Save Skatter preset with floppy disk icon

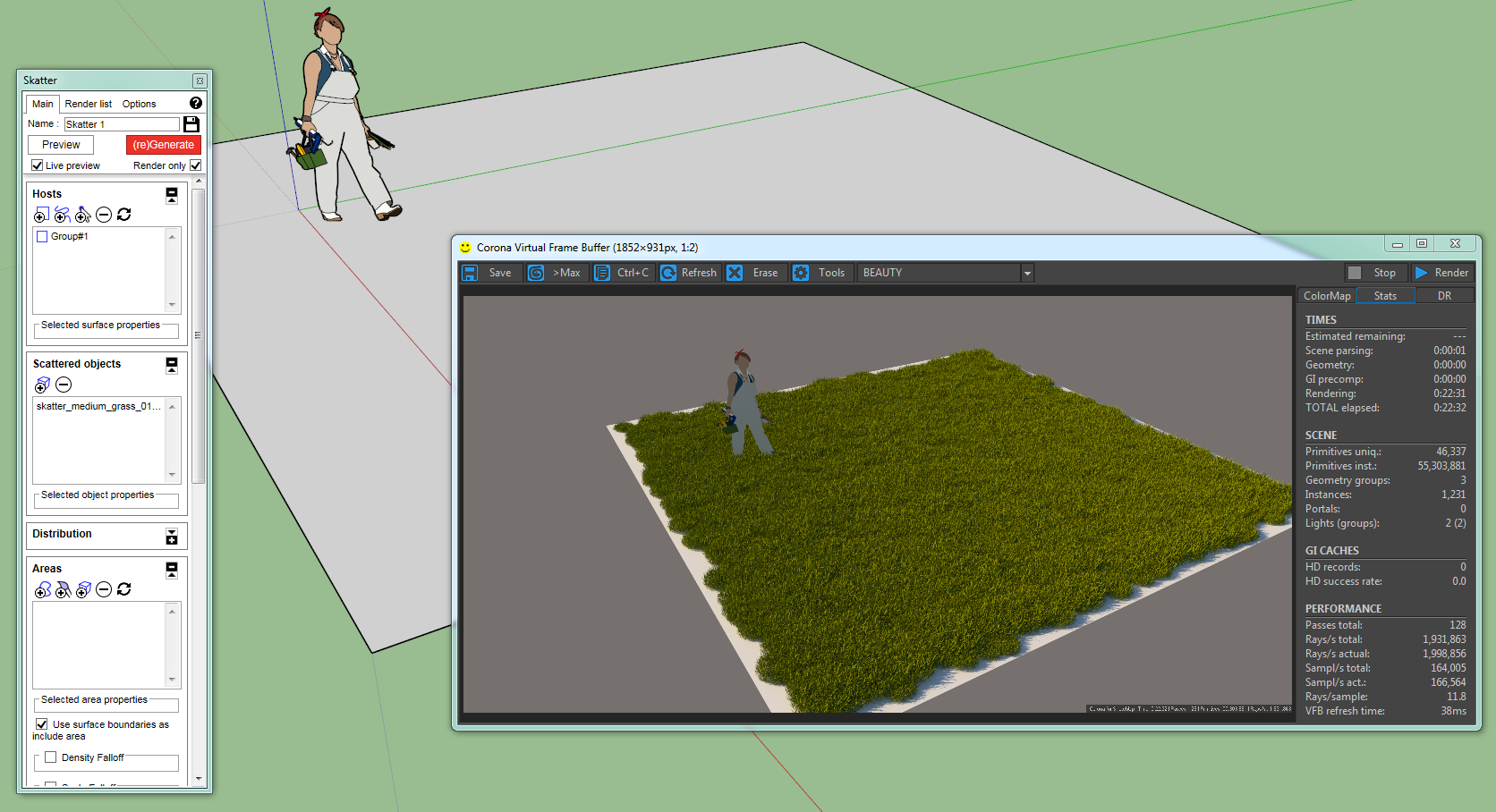click(x=191, y=124)
